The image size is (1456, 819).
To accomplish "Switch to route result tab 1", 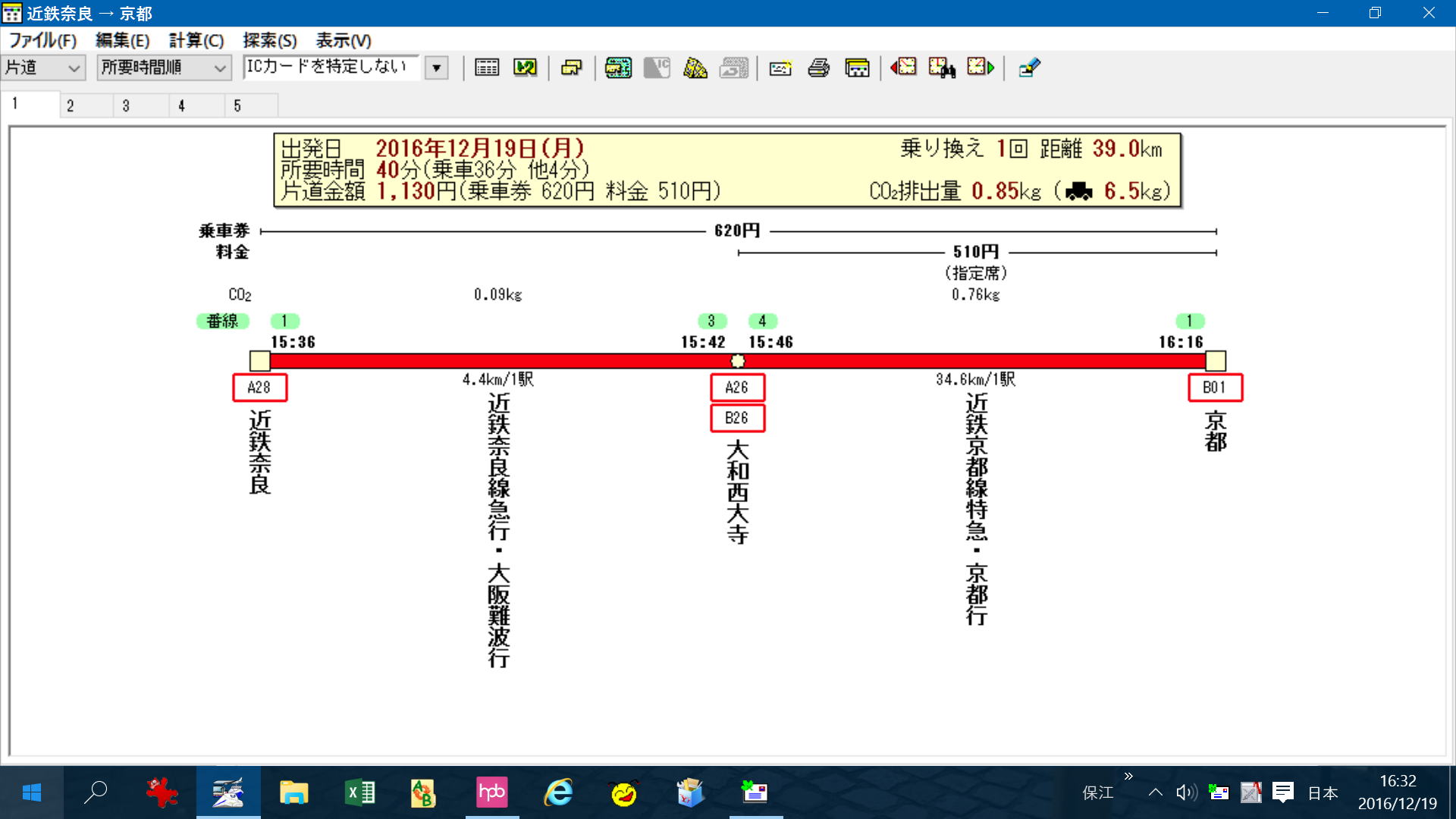I will (30, 104).
